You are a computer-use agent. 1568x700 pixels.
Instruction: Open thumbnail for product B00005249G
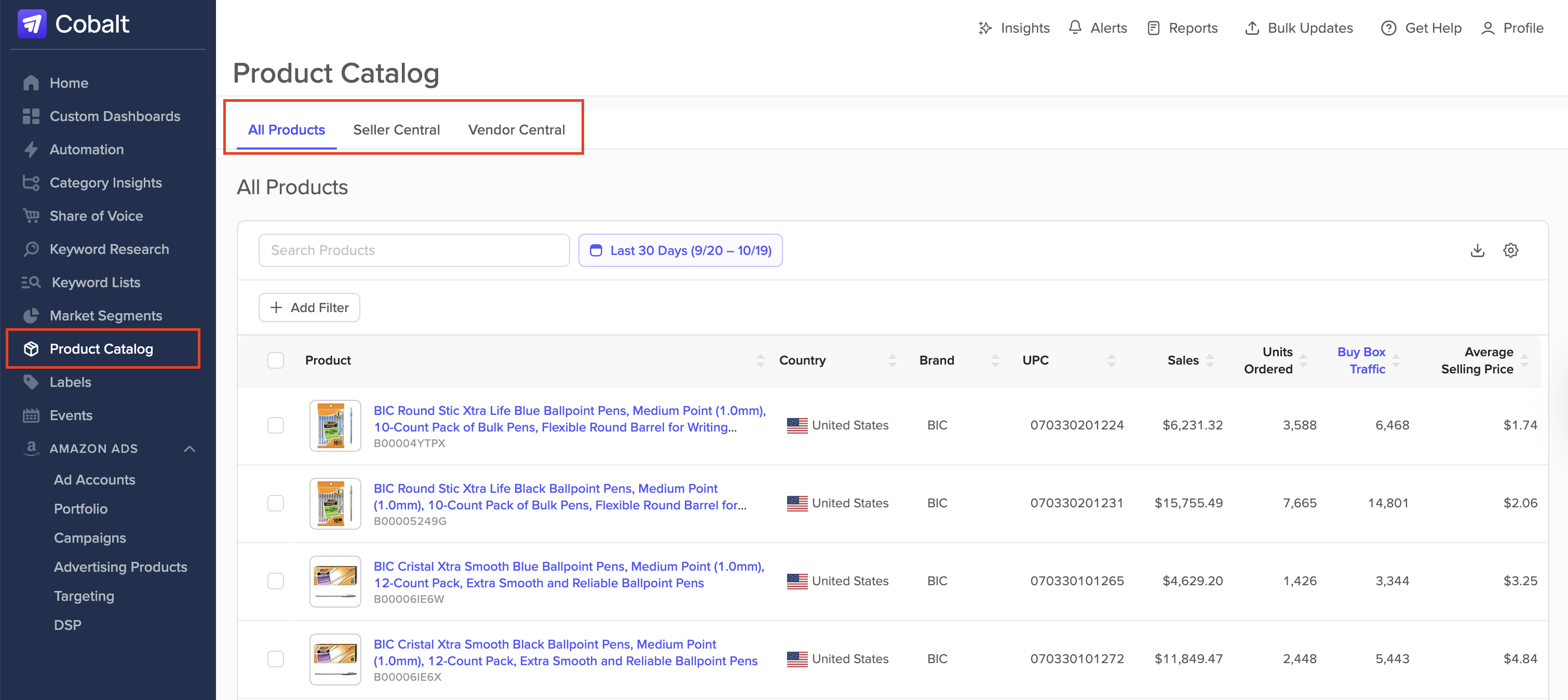click(335, 503)
